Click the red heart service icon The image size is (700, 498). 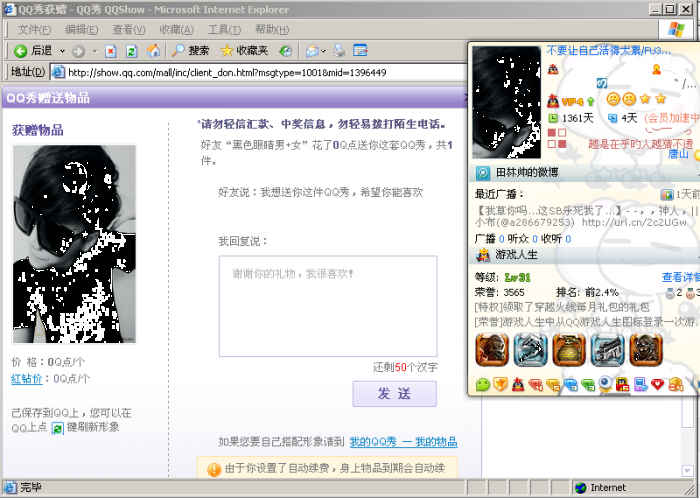click(658, 384)
